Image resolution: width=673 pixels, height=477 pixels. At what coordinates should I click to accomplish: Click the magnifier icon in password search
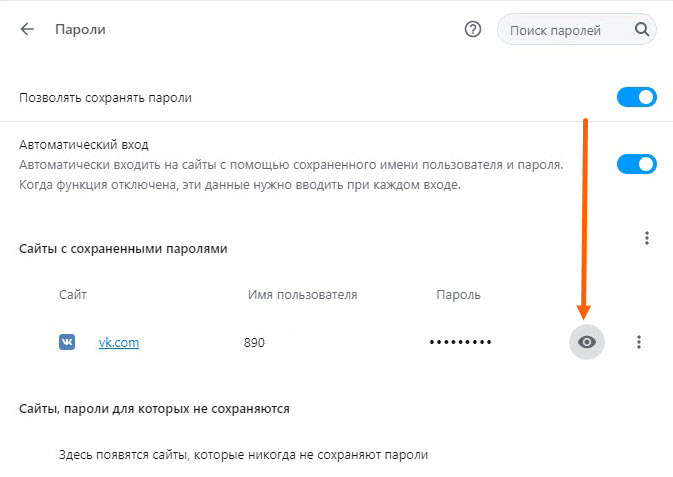642,30
